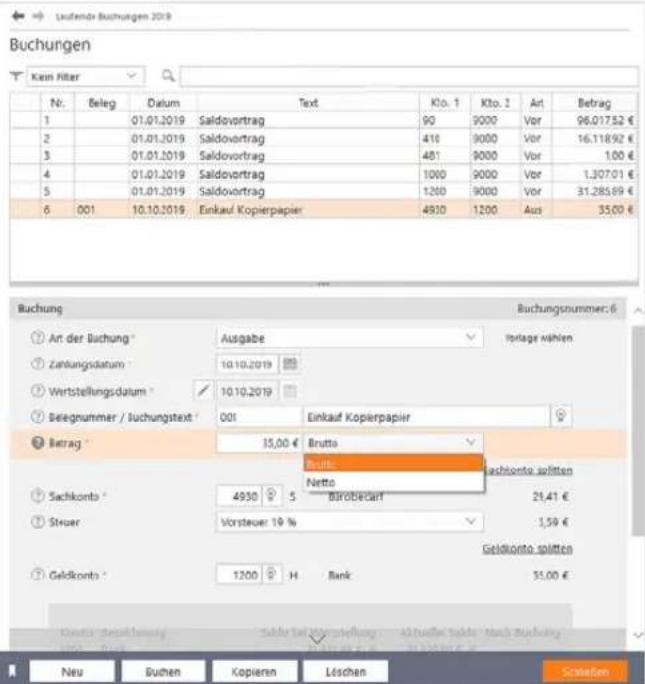Image resolution: width=645 pixels, height=684 pixels.
Task: Select row 5 Saldovortrag 31.285,69 €
Action: coord(324,191)
